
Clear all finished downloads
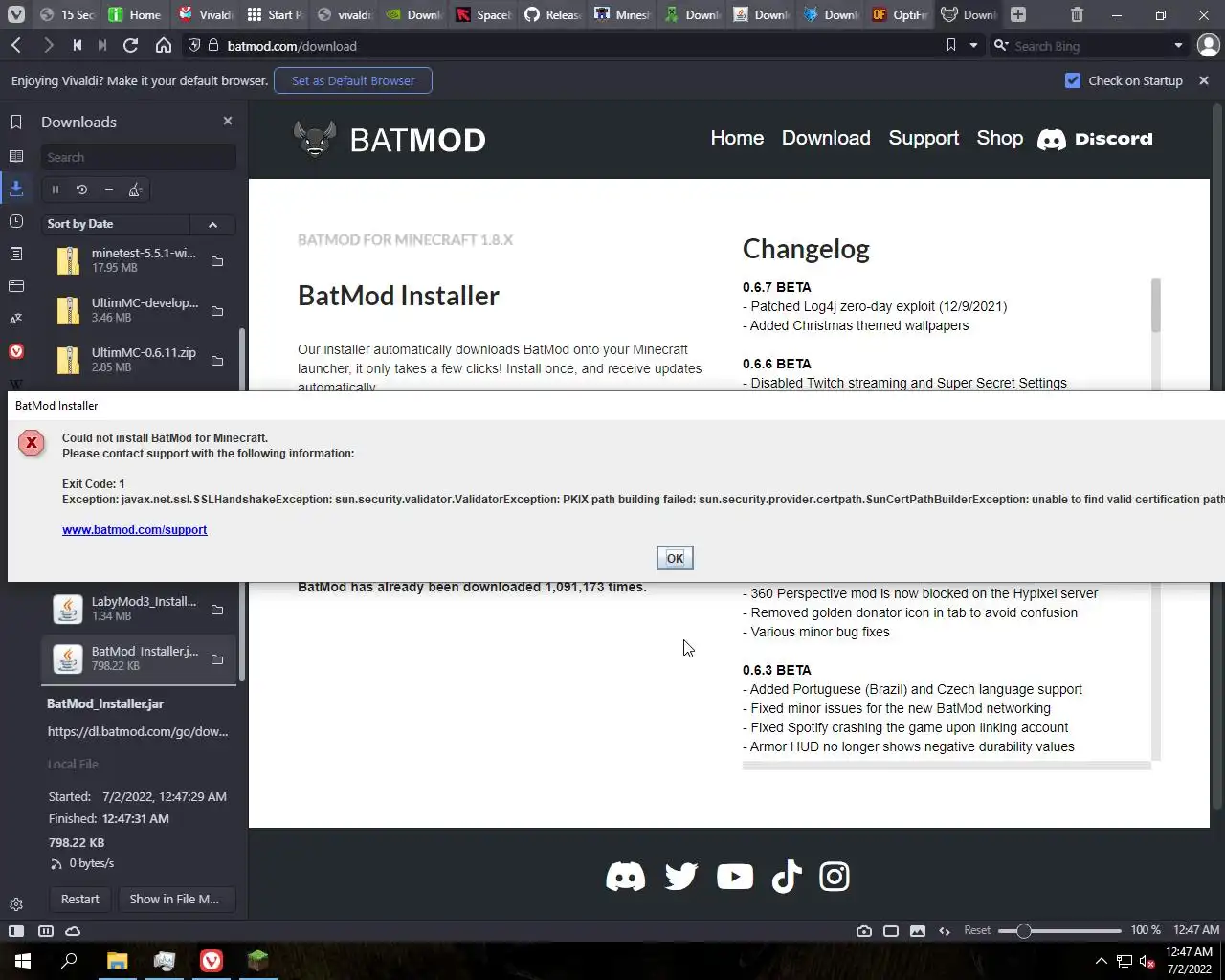coord(135,189)
